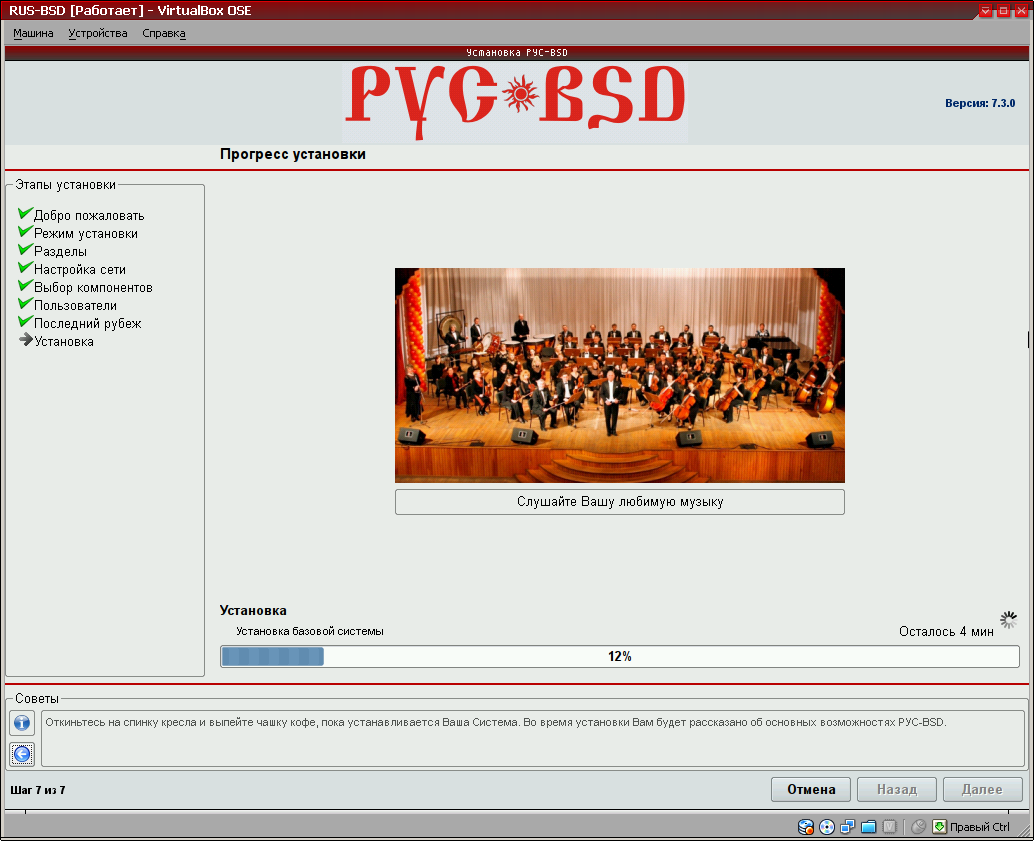Click the РУС-BSD logo banner

point(516,103)
